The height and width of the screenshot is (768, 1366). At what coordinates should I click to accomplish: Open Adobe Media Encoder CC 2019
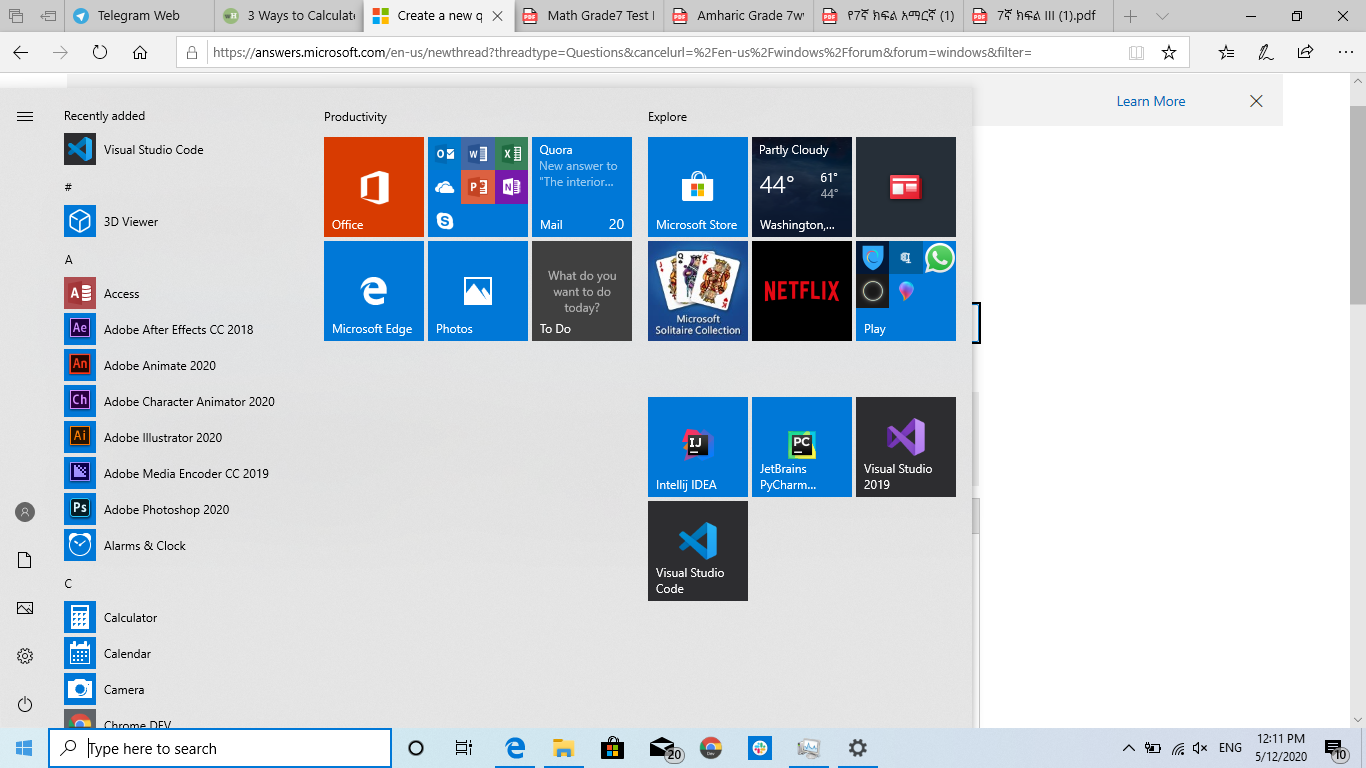click(180, 474)
